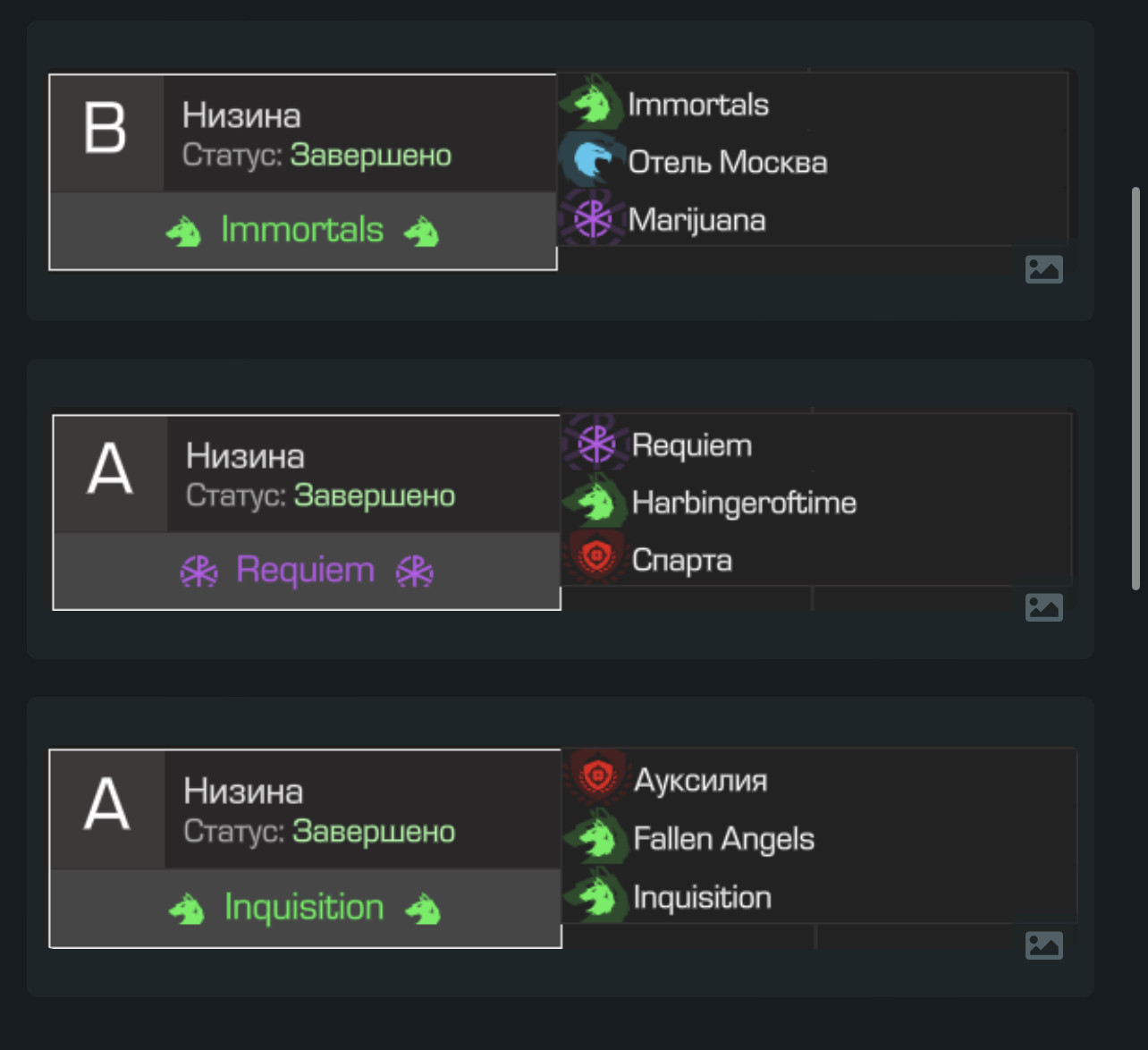1148x1050 pixels.
Task: Click A rank tile in Requiem card
Action: pos(110,473)
